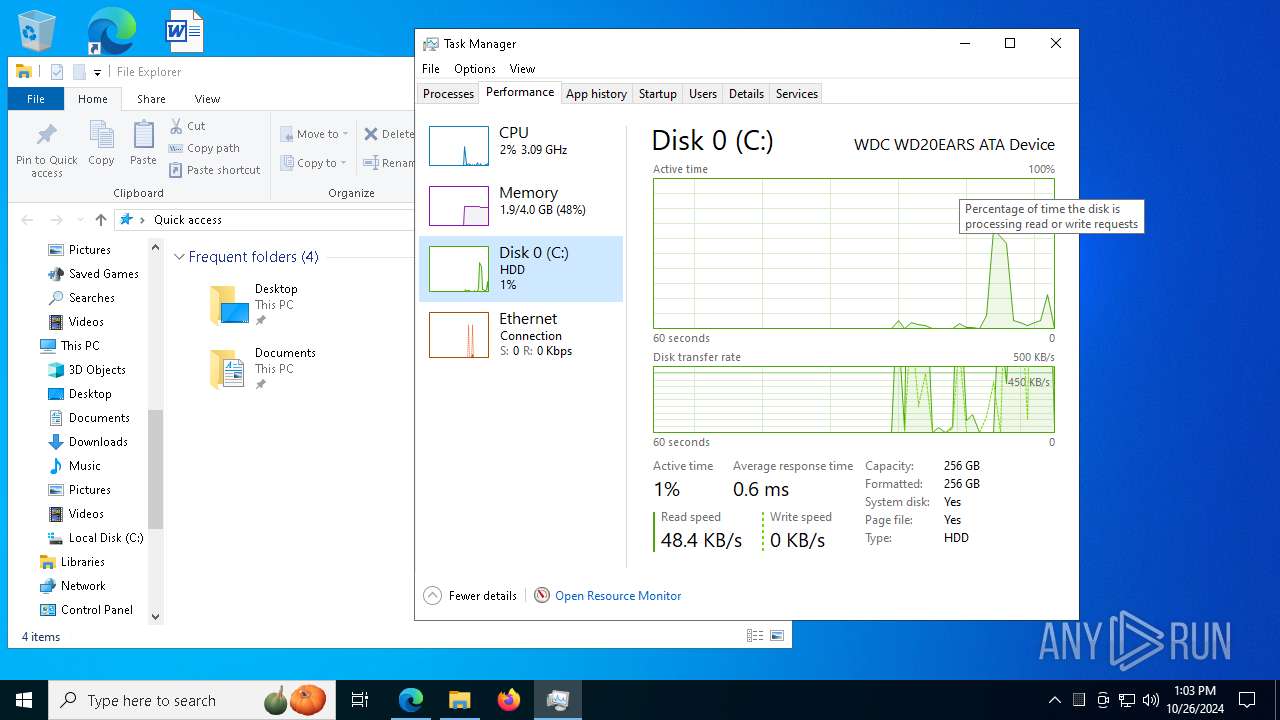The image size is (1280, 720).
Task: Switch to large icons view layout icon
Action: [777, 636]
